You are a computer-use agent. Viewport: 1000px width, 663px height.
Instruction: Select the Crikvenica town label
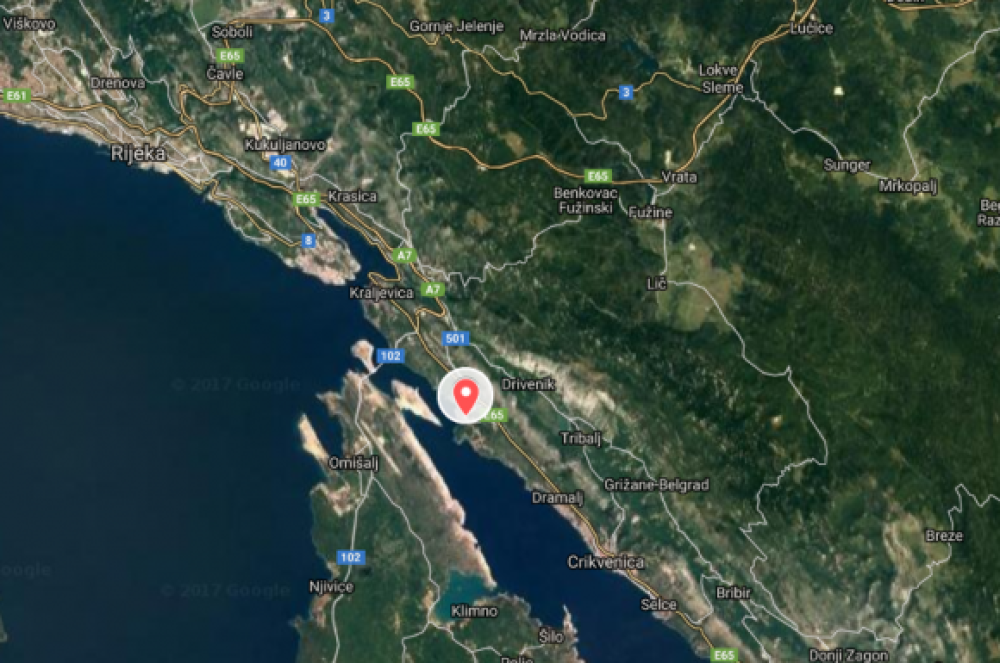[605, 562]
